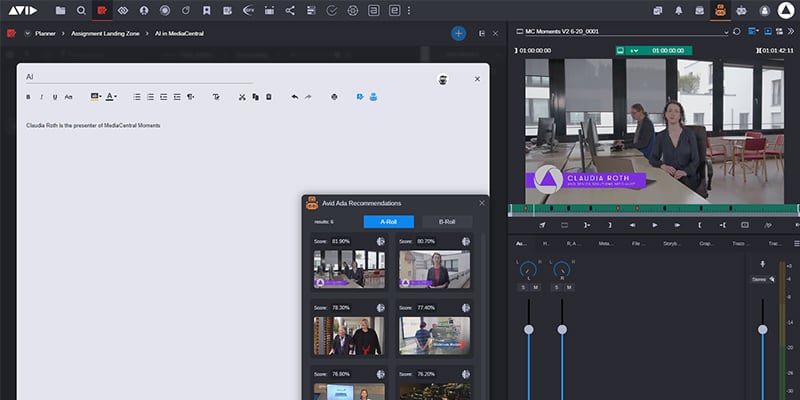
Task: Open the gear-shaped settings app icon
Action: (353, 10)
